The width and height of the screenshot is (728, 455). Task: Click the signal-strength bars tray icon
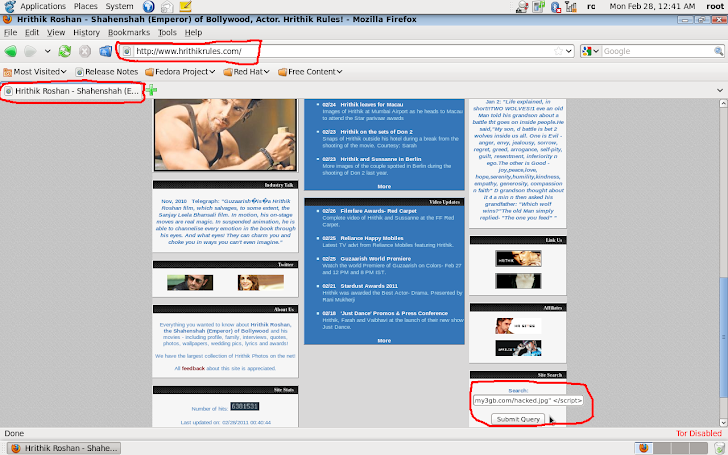[x=571, y=6]
